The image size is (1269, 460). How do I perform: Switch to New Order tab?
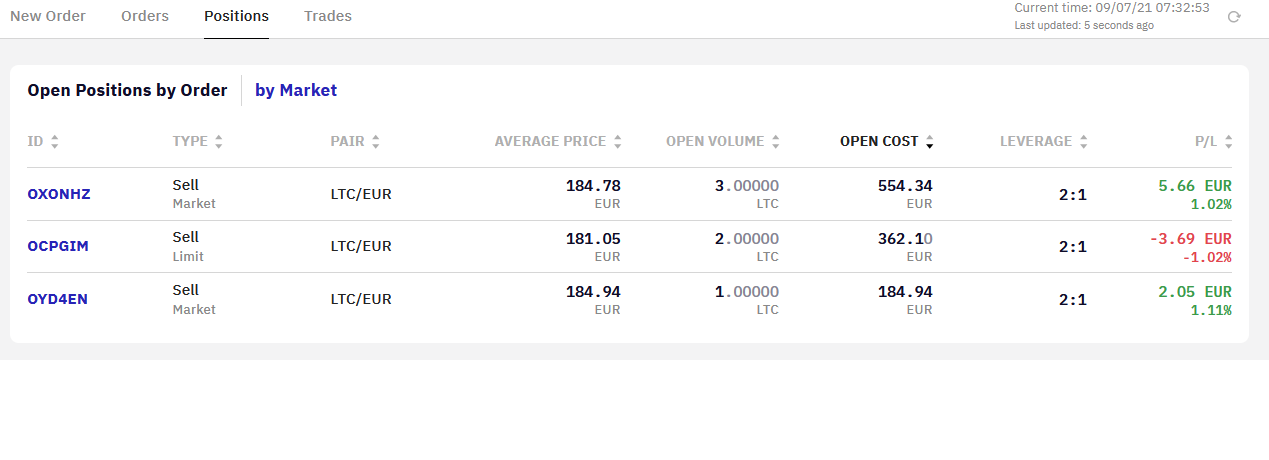pyautogui.click(x=48, y=16)
